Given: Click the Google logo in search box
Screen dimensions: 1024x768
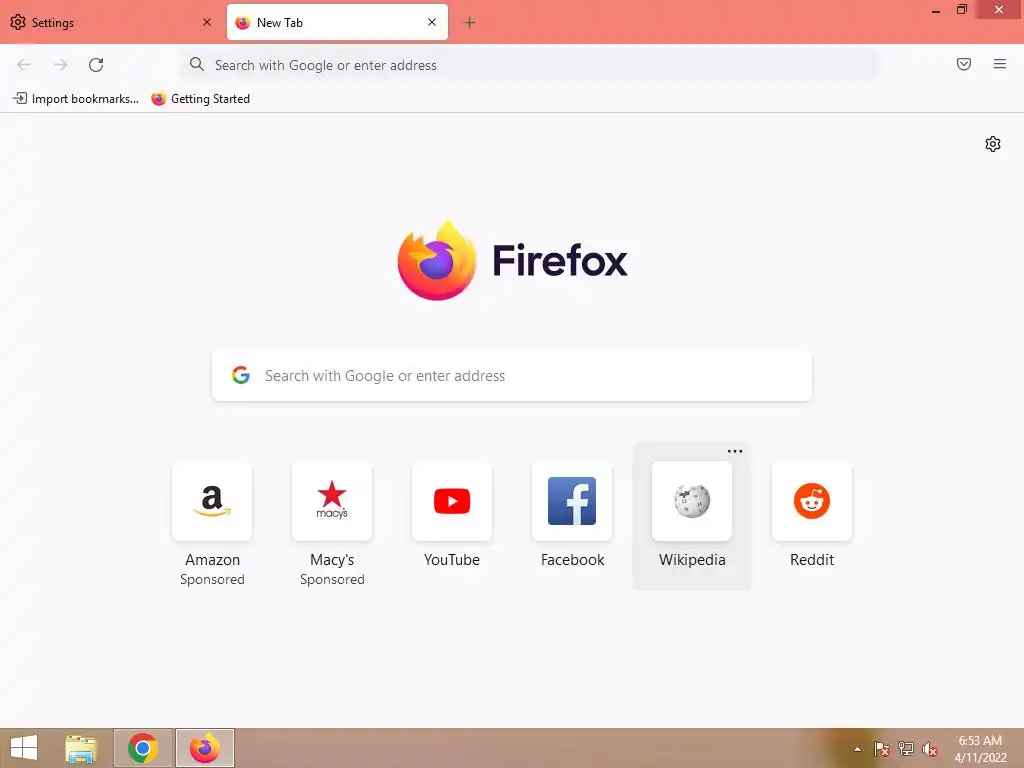Looking at the screenshot, I should (x=241, y=375).
